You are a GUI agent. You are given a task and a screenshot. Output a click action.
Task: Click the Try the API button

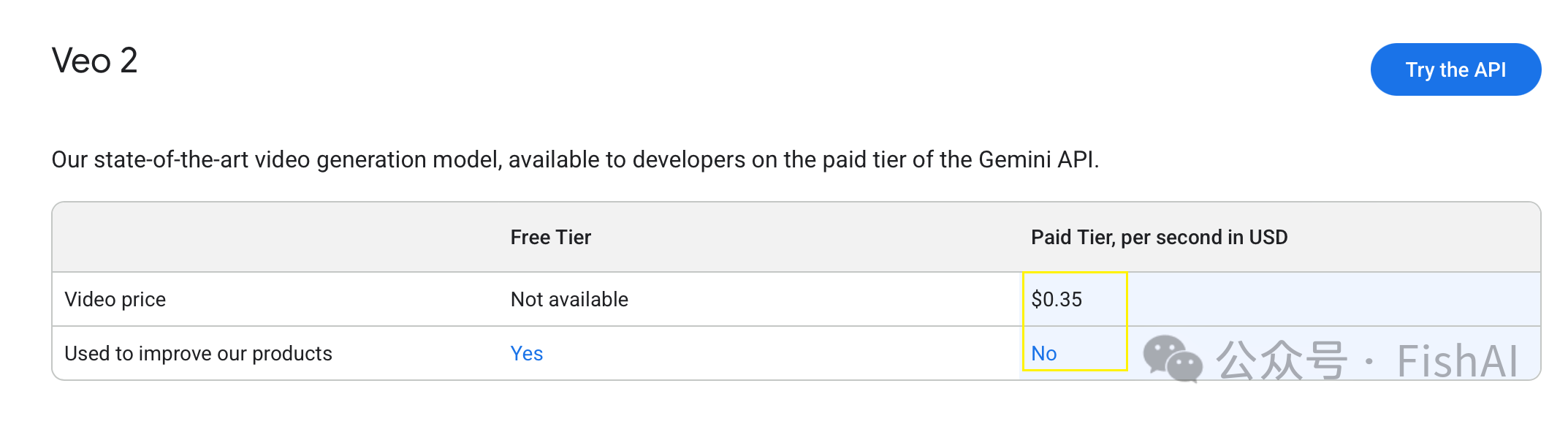1455,69
